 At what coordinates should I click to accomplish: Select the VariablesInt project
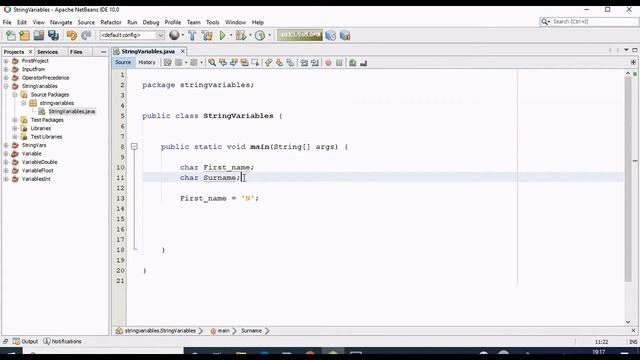point(36,179)
